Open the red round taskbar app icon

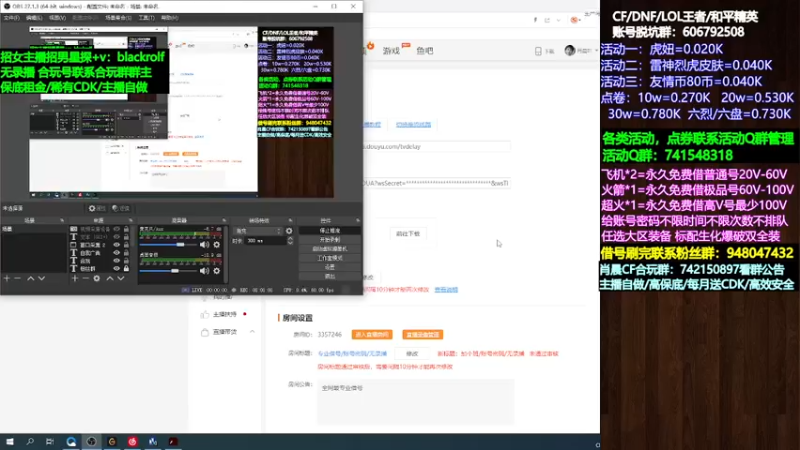(x=133, y=441)
